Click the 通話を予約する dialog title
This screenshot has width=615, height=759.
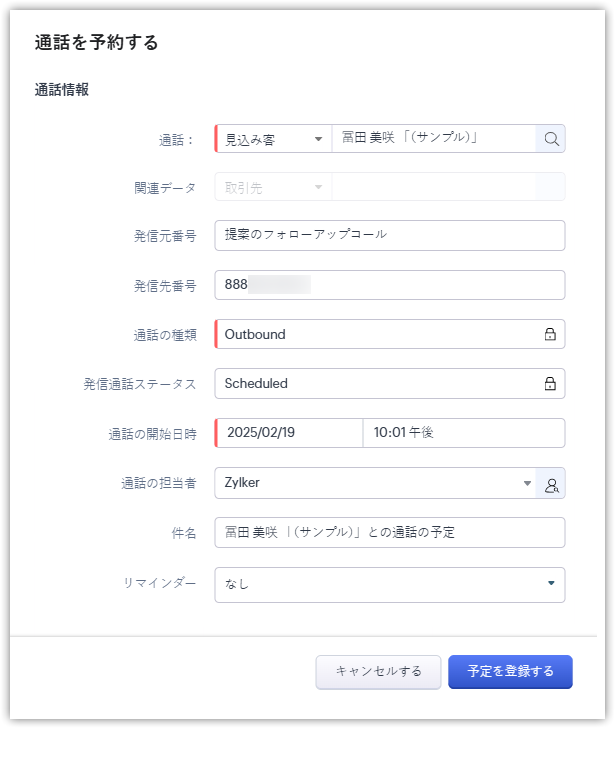click(96, 43)
